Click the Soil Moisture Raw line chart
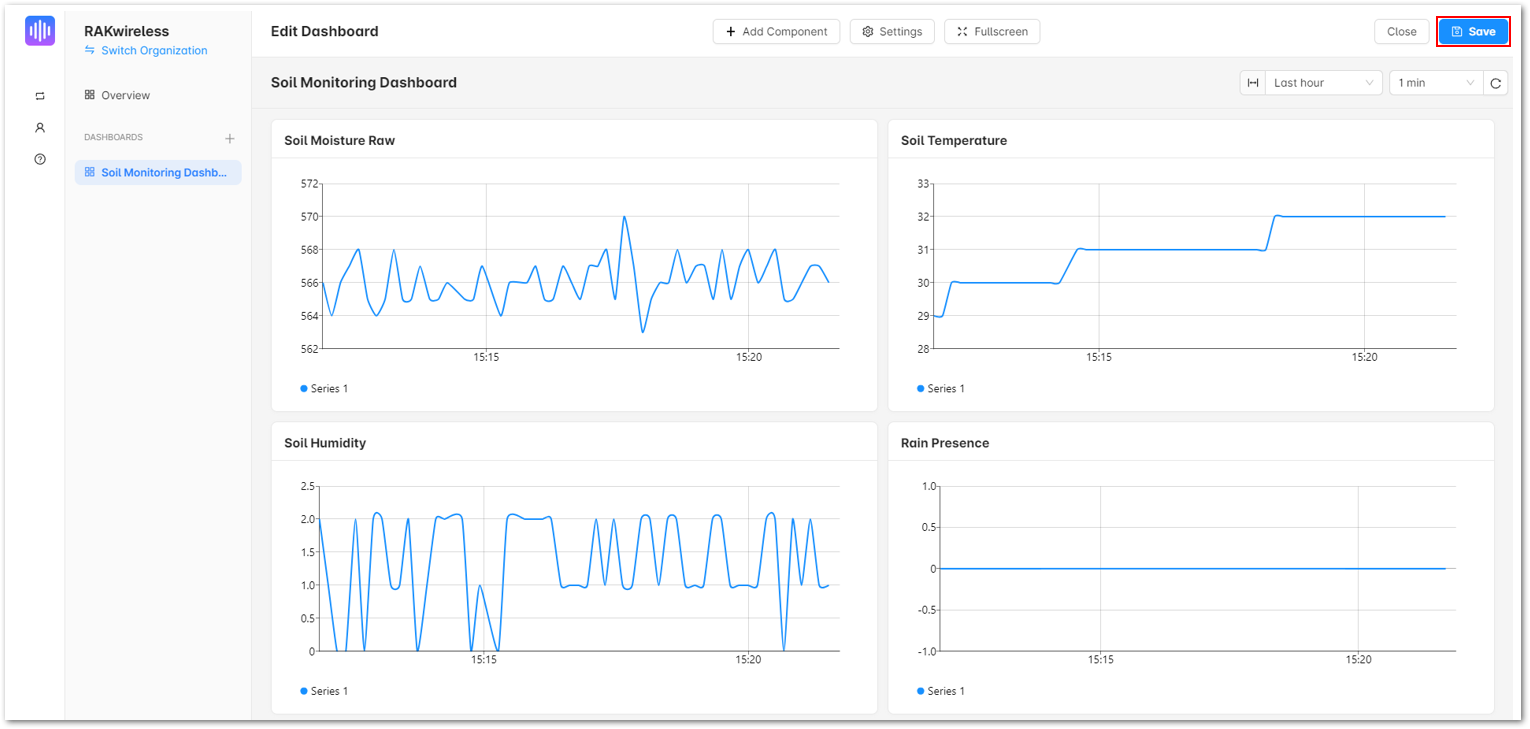1530x729 pixels. (580, 266)
